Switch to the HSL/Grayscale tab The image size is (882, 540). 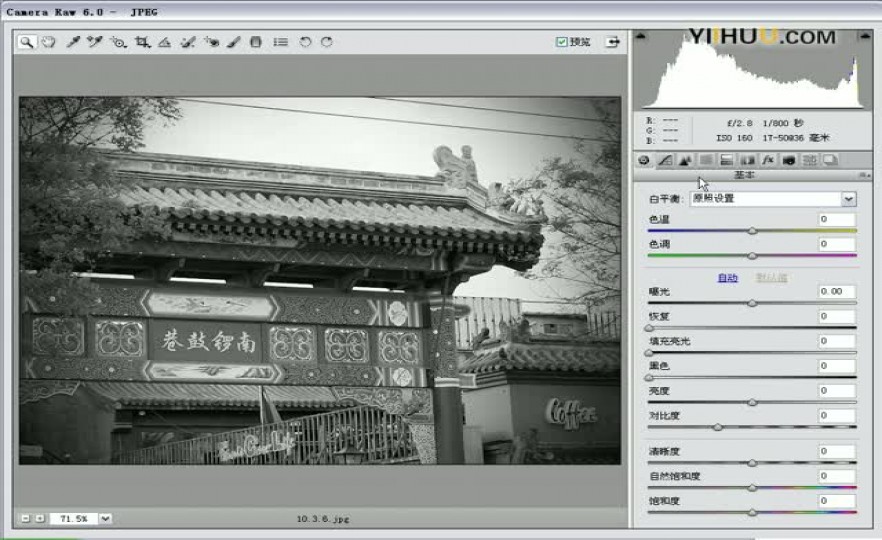(x=706, y=160)
